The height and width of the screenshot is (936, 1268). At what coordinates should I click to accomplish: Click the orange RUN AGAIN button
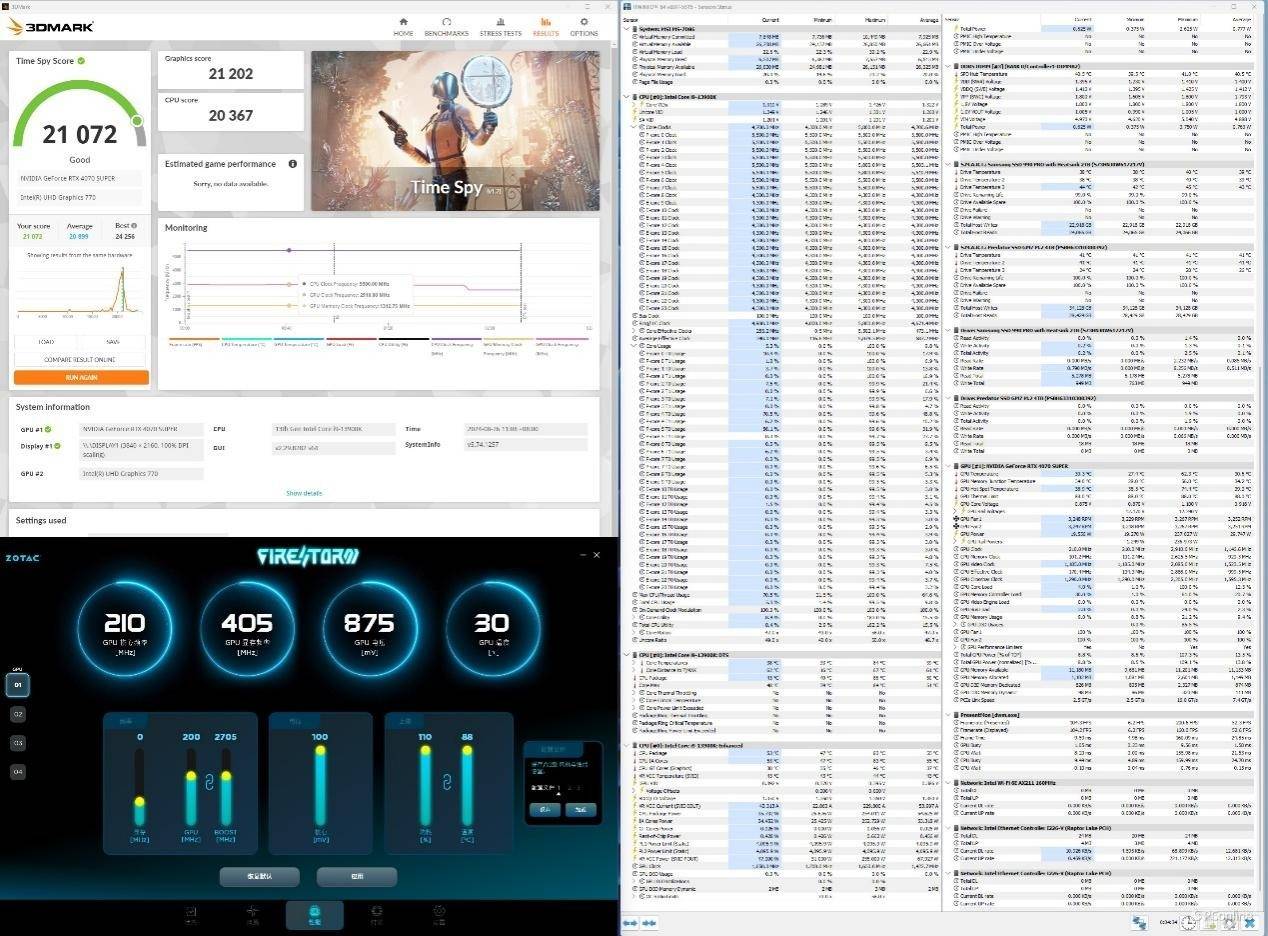(81, 377)
